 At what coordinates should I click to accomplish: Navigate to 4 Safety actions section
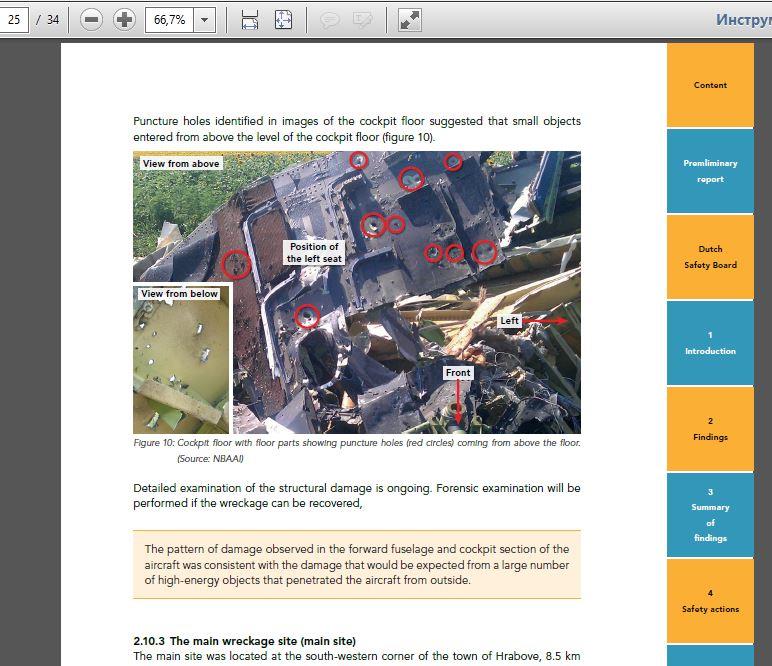coord(710,601)
